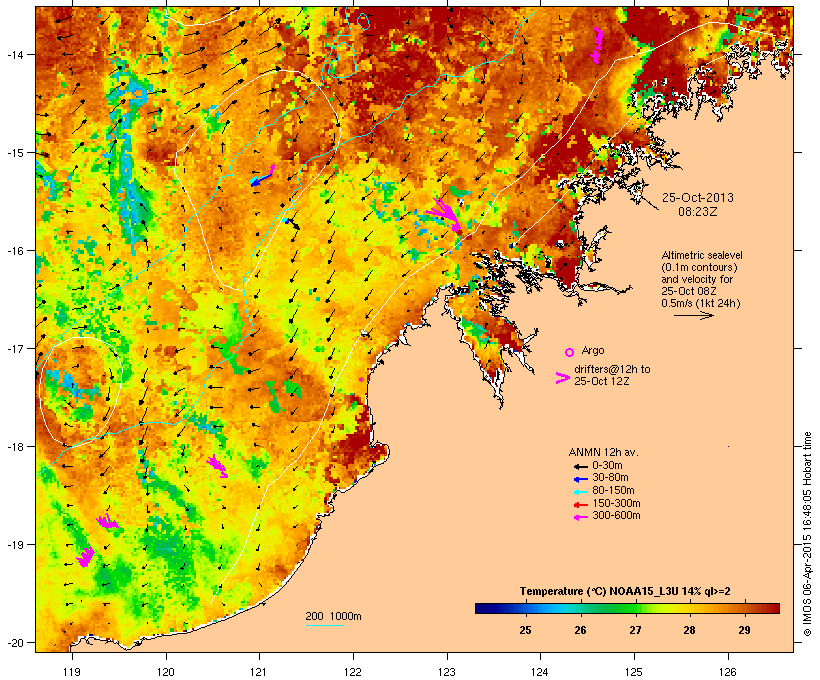The width and height of the screenshot is (820, 680).
Task: Click the 30-80m depth label
Action: coord(610,478)
